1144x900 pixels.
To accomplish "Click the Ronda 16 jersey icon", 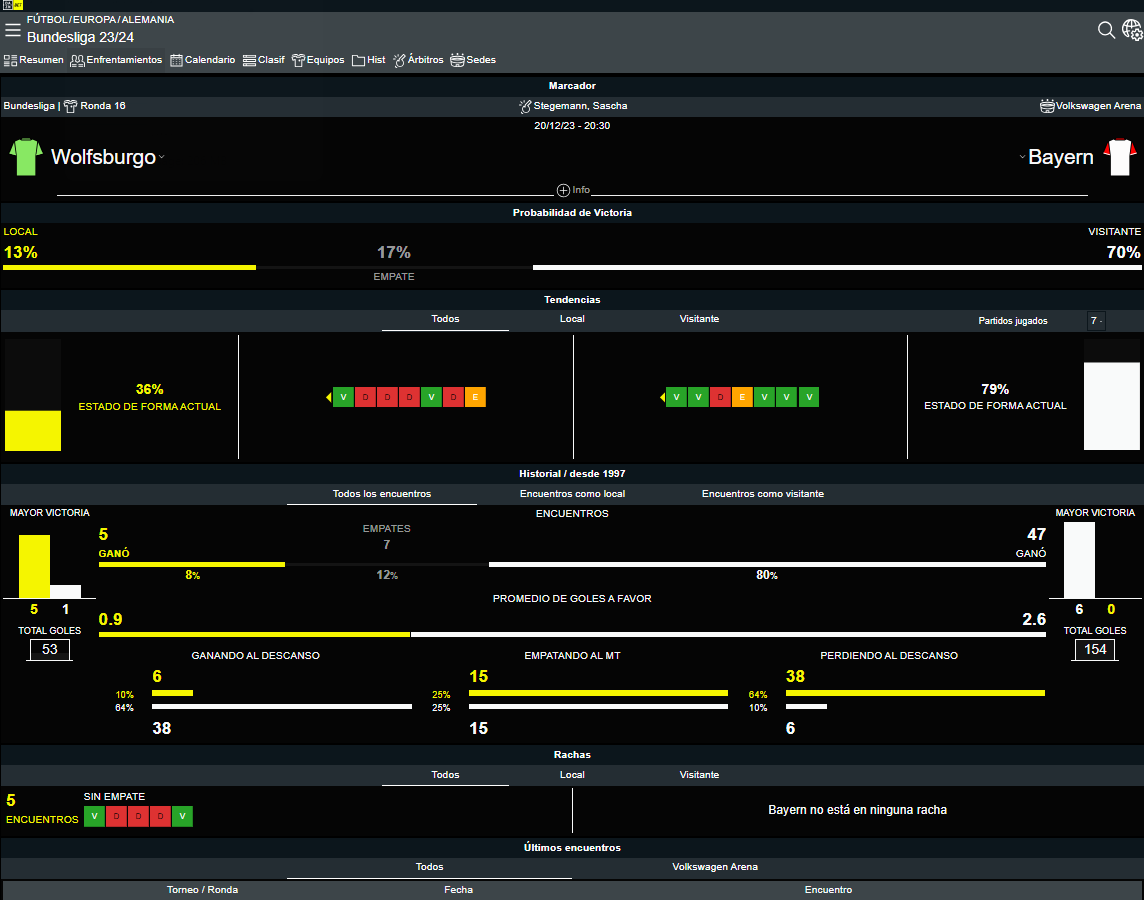I will [71, 106].
